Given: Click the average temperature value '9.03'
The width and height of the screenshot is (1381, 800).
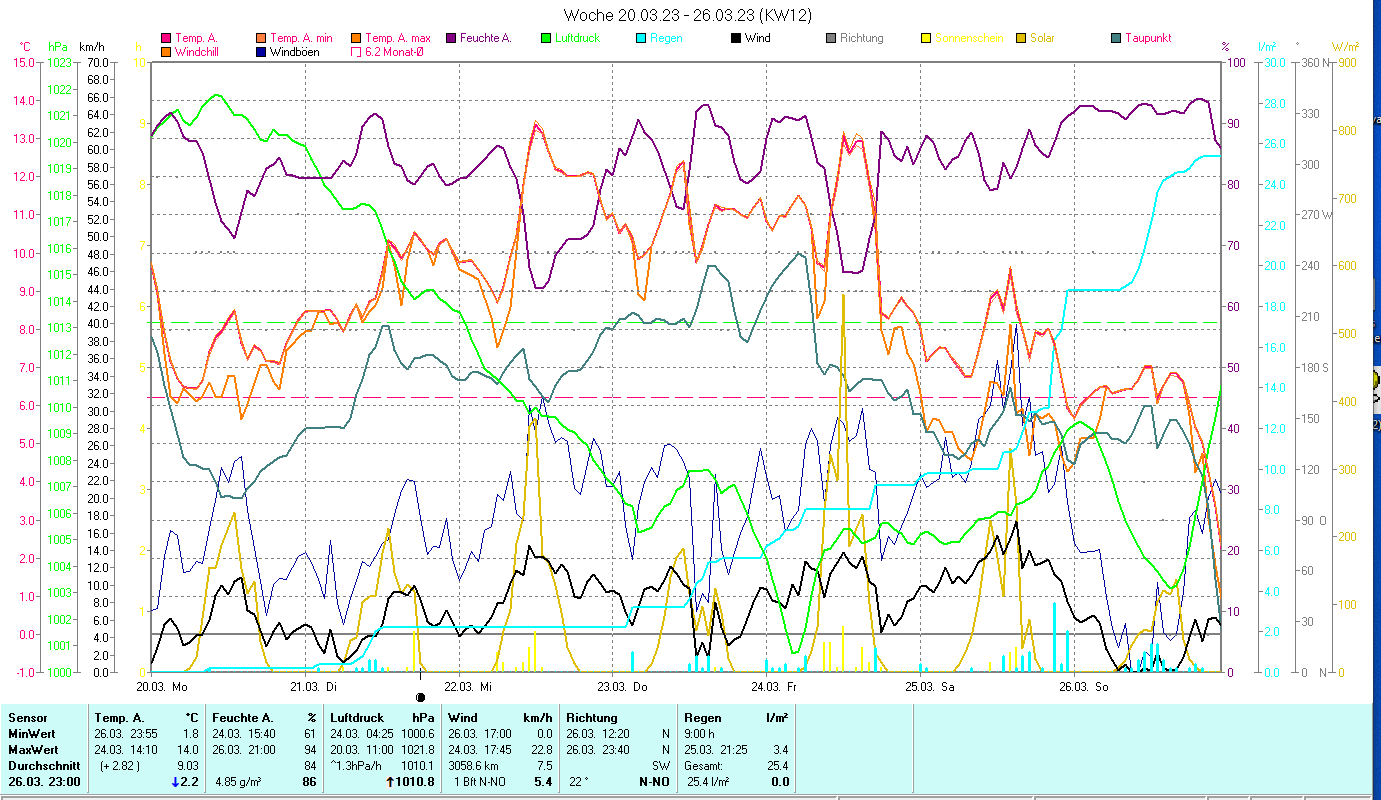Looking at the screenshot, I should (x=188, y=766).
